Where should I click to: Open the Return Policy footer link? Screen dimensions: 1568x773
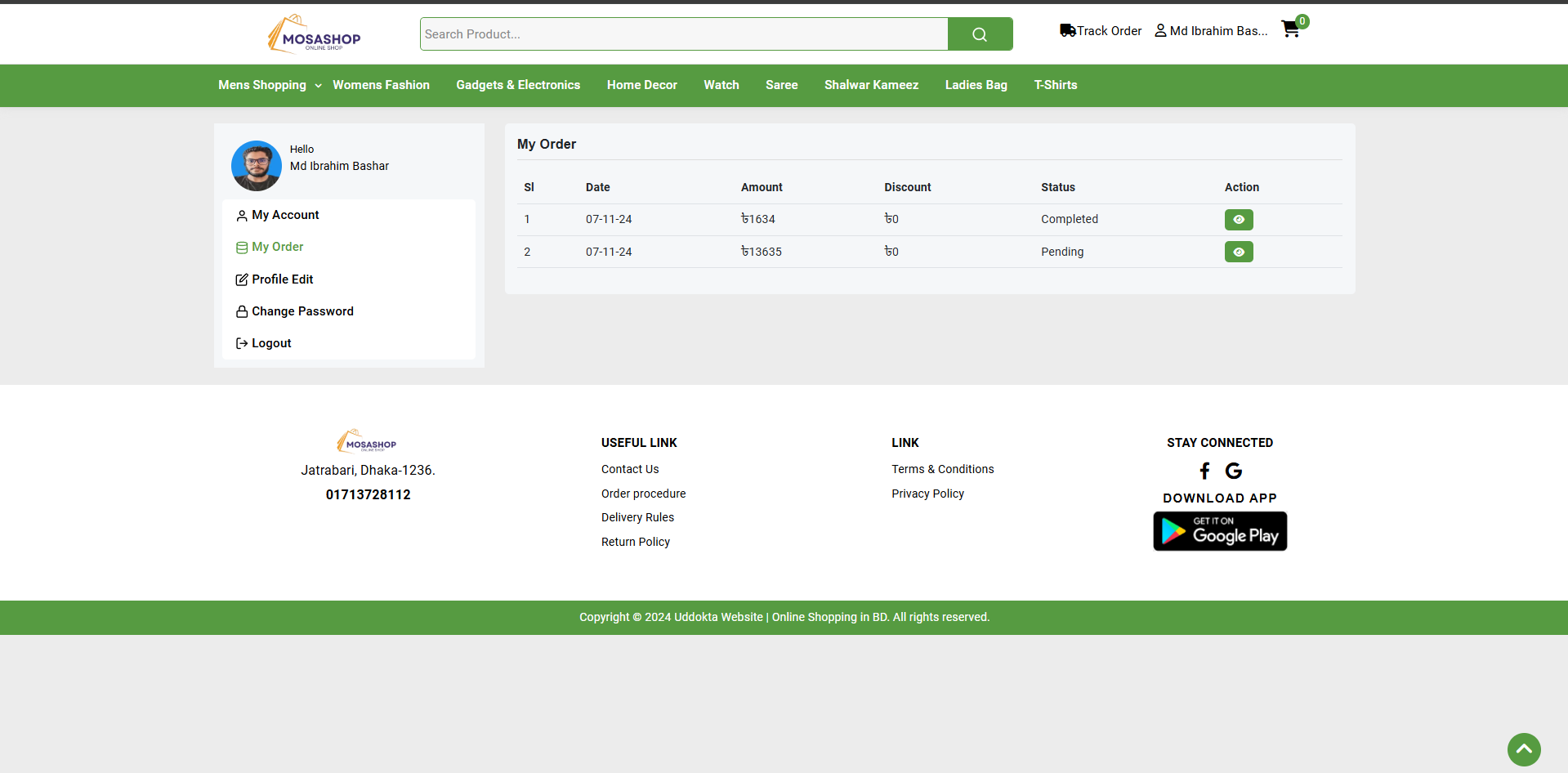click(x=635, y=542)
